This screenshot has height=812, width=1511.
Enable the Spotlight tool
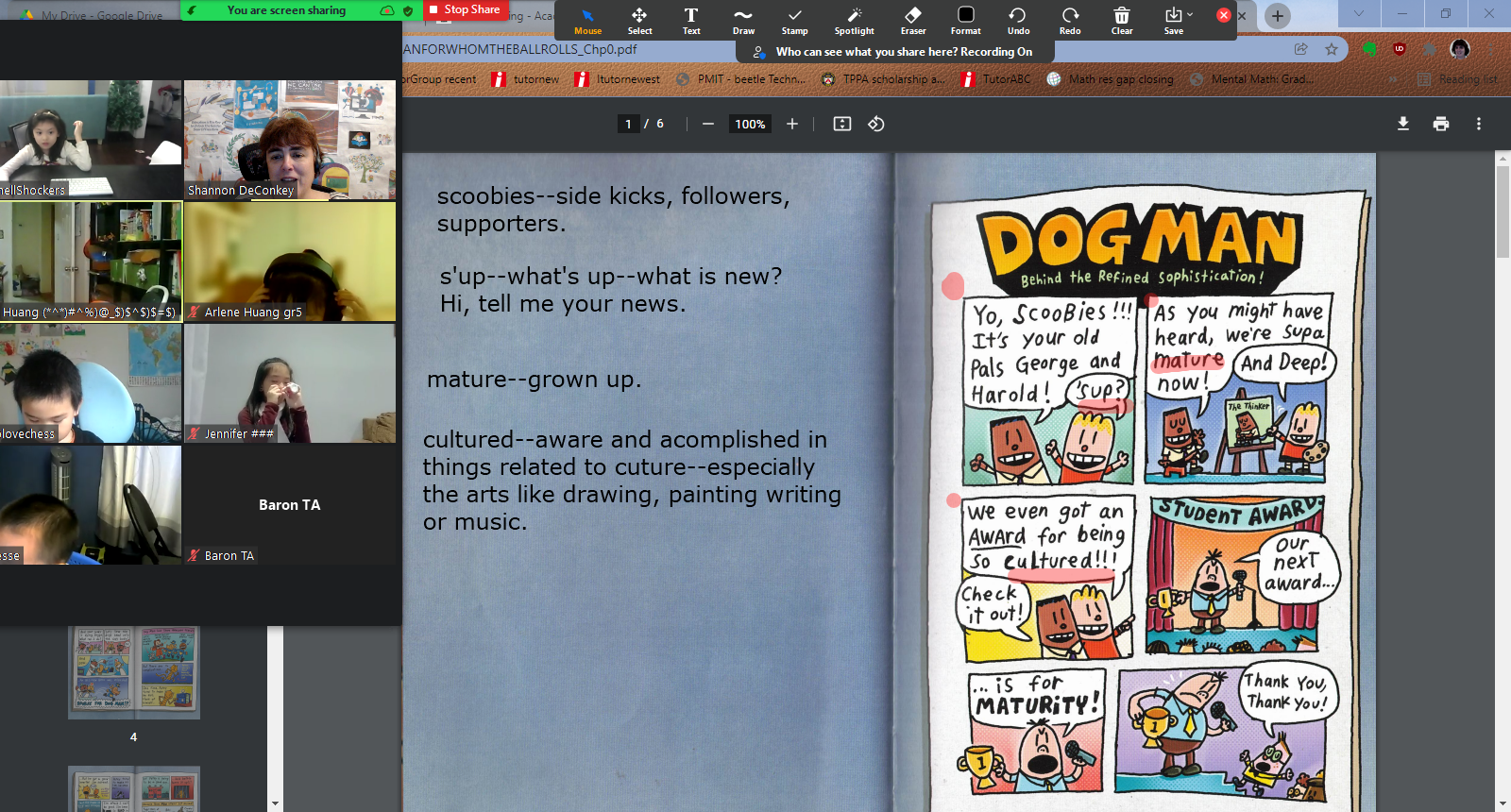click(854, 21)
